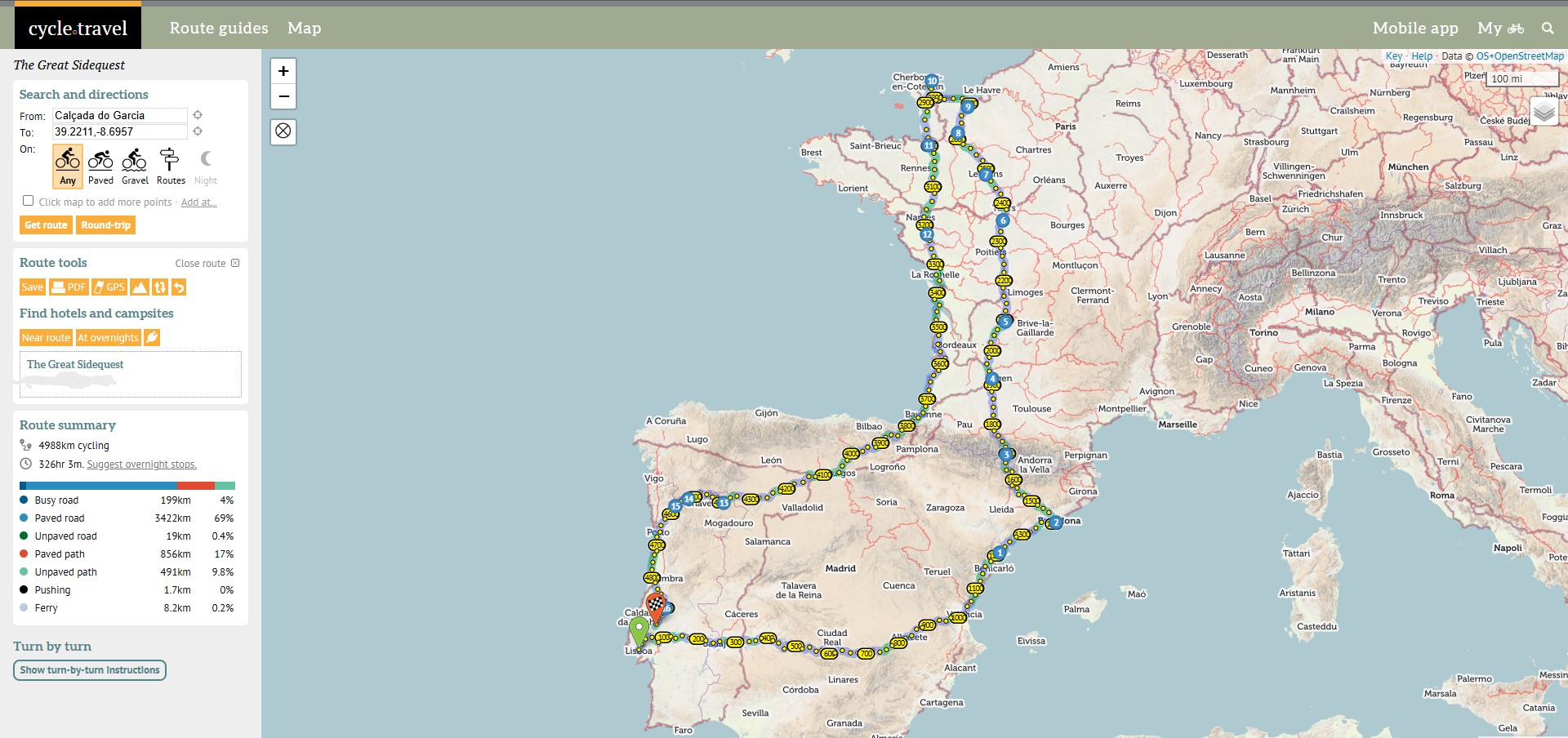Open the My bike account menu
This screenshot has width=1568, height=738.
point(1501,28)
